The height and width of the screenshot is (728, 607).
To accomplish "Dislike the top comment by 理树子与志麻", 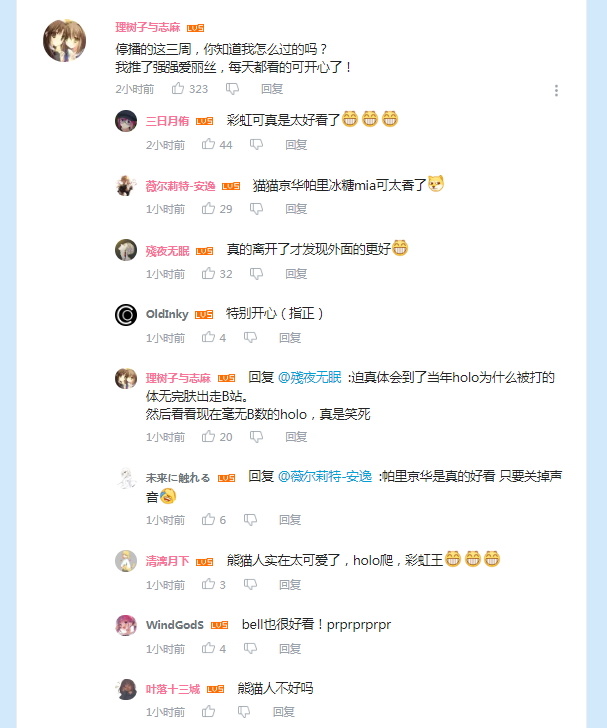I will [x=232, y=89].
